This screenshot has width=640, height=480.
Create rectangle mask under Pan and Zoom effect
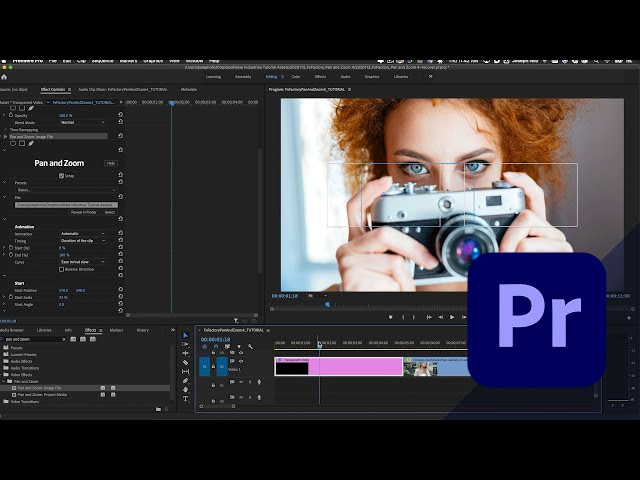pos(22,143)
